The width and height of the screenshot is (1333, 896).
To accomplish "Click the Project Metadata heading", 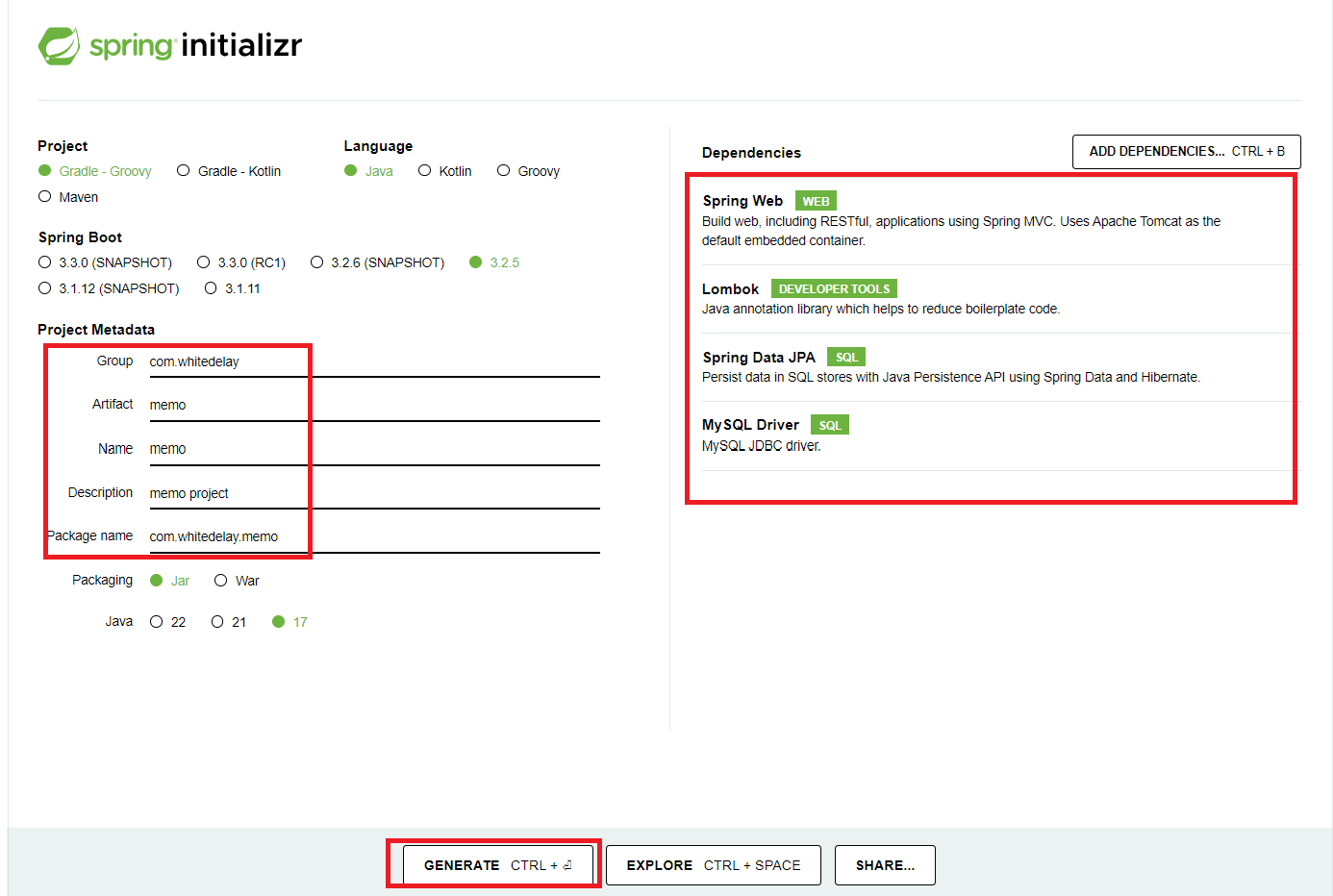I will tap(96, 330).
